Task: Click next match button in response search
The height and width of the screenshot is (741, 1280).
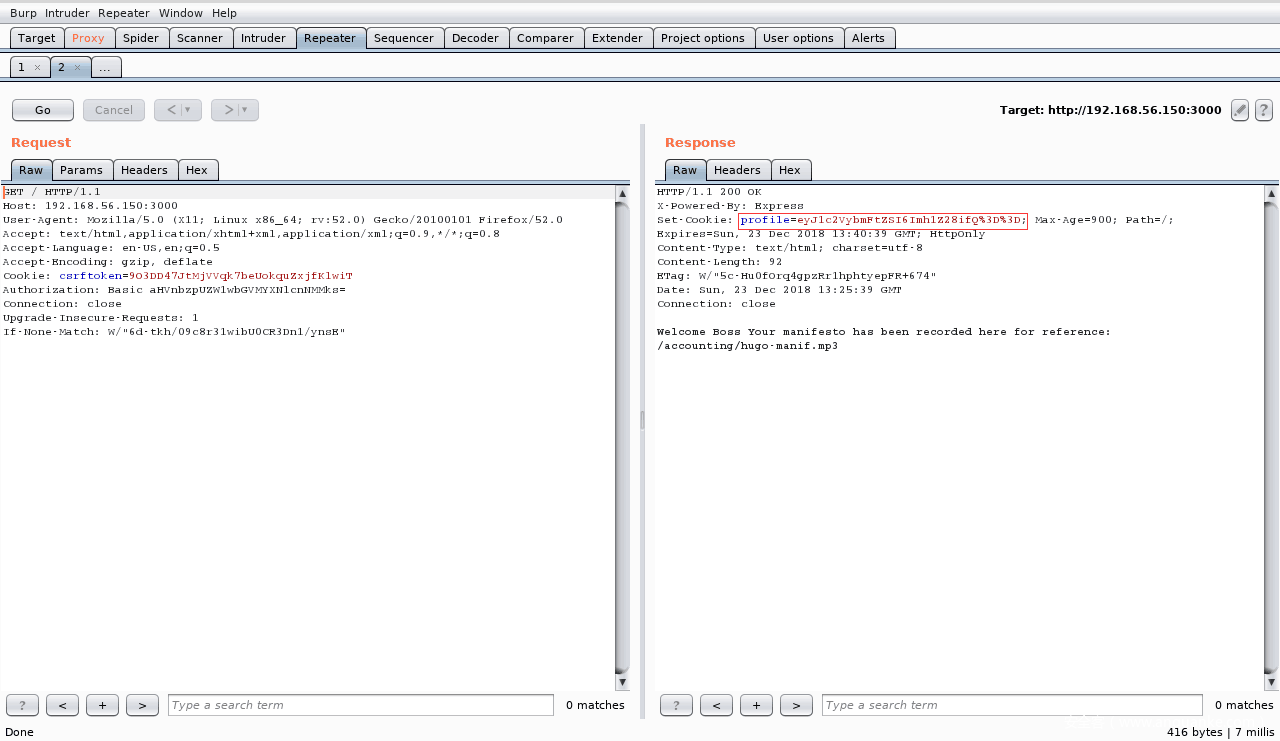Action: click(x=796, y=705)
